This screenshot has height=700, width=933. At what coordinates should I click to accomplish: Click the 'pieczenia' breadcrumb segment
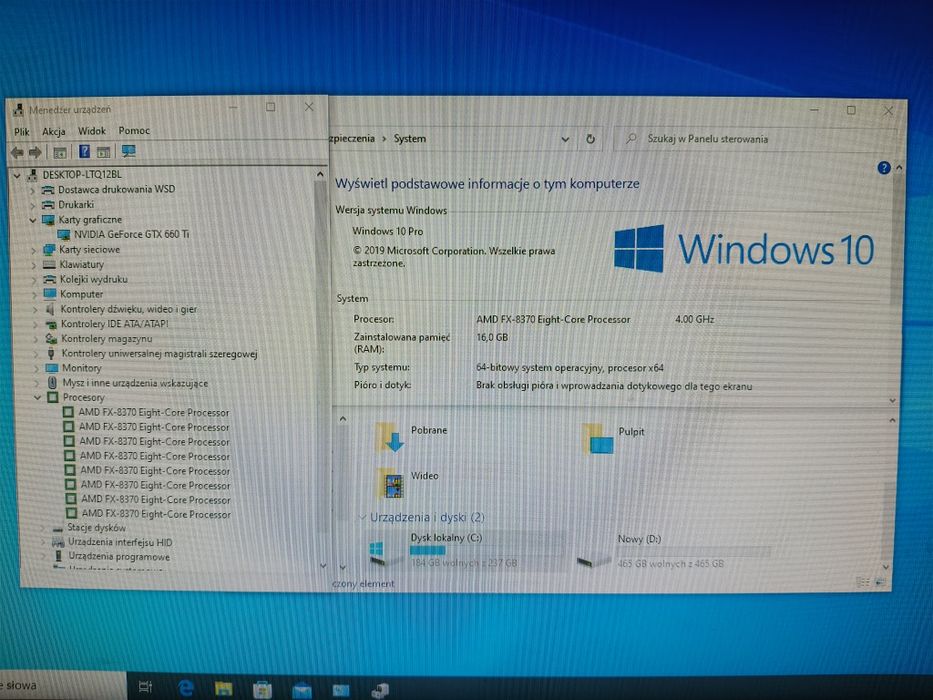[x=352, y=139]
